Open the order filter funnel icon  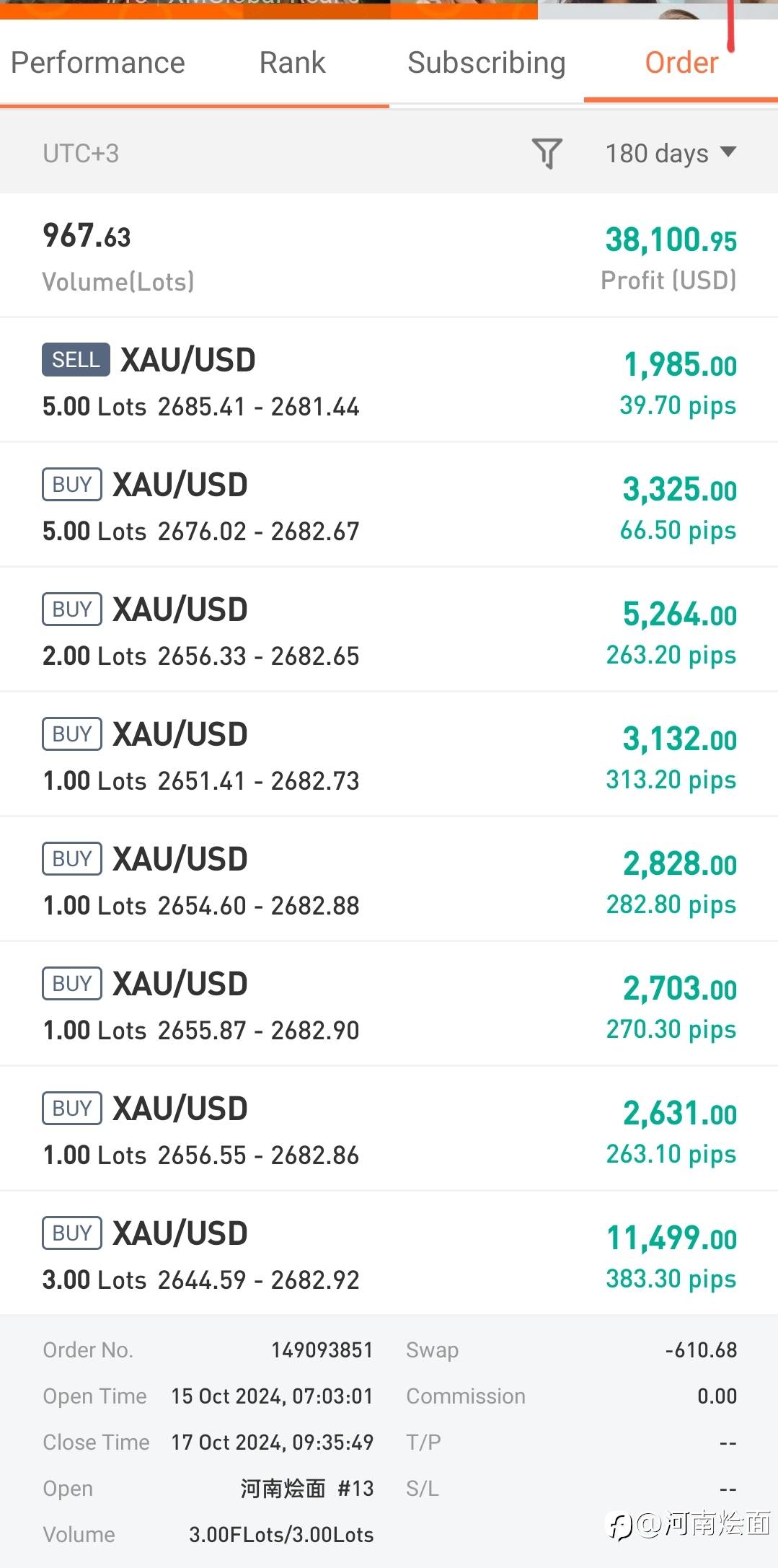click(547, 153)
